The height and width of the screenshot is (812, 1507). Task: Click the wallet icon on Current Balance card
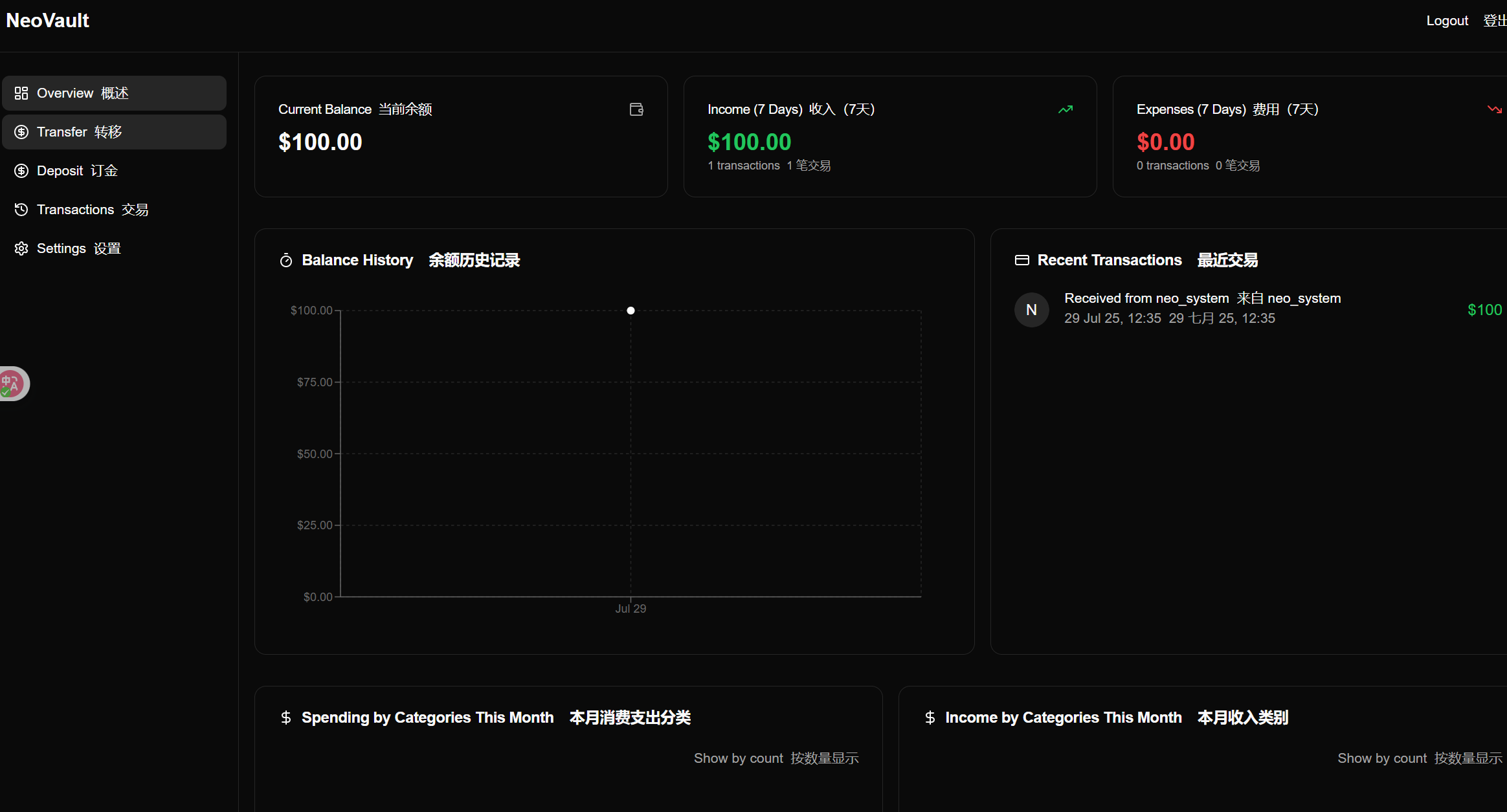point(636,109)
